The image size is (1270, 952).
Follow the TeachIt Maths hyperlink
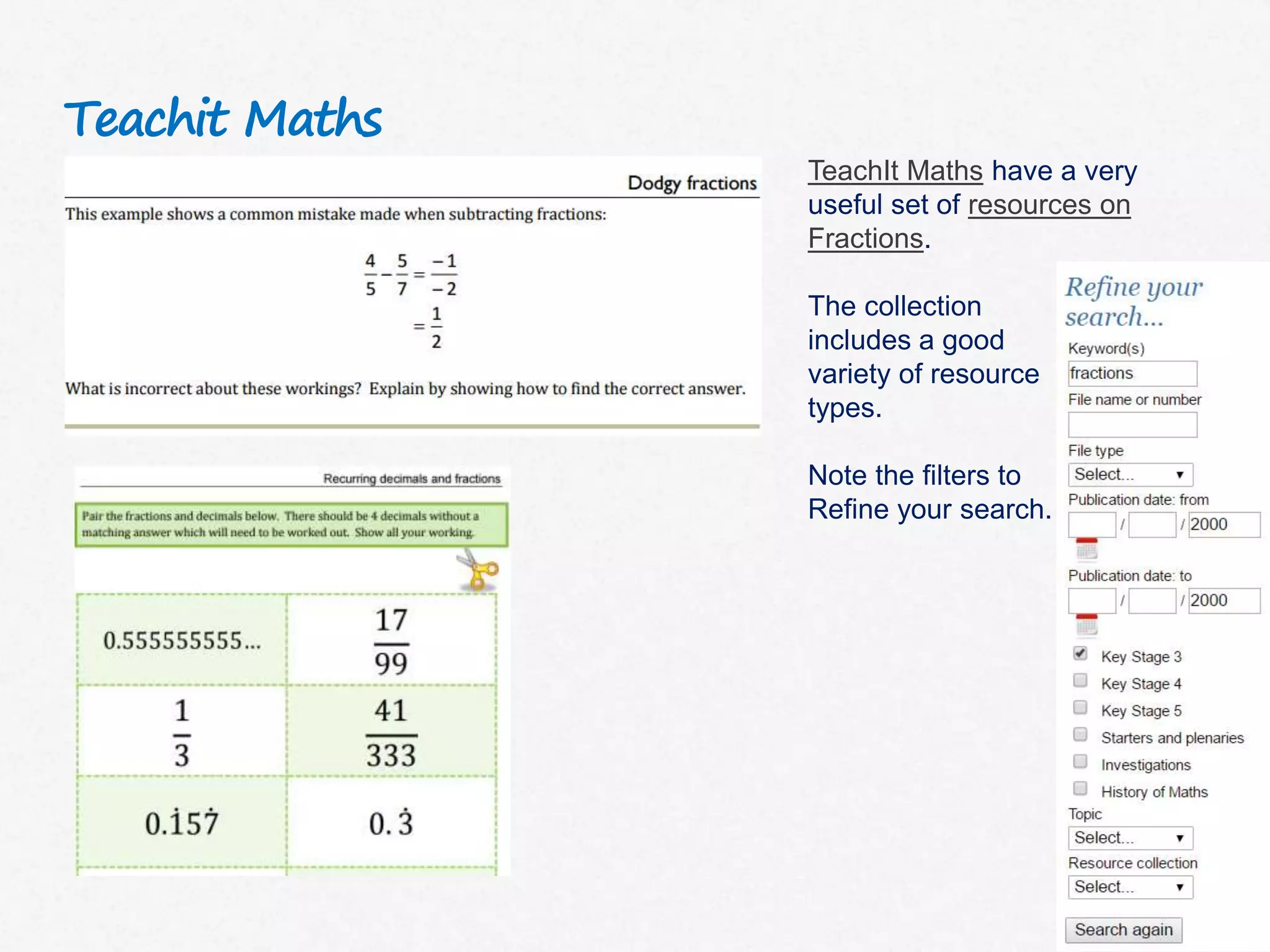(895, 171)
